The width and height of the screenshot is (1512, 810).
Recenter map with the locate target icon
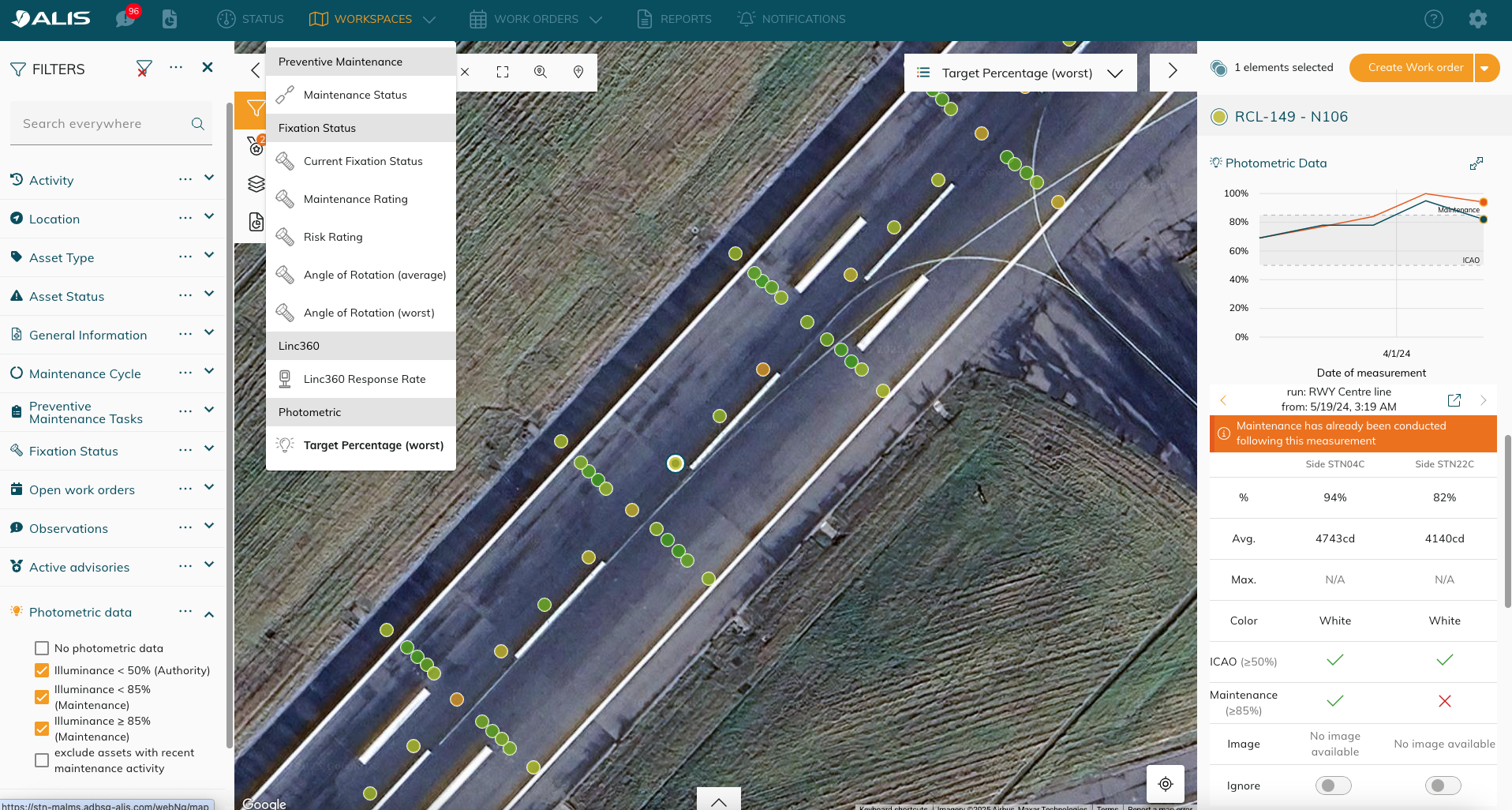[1165, 784]
